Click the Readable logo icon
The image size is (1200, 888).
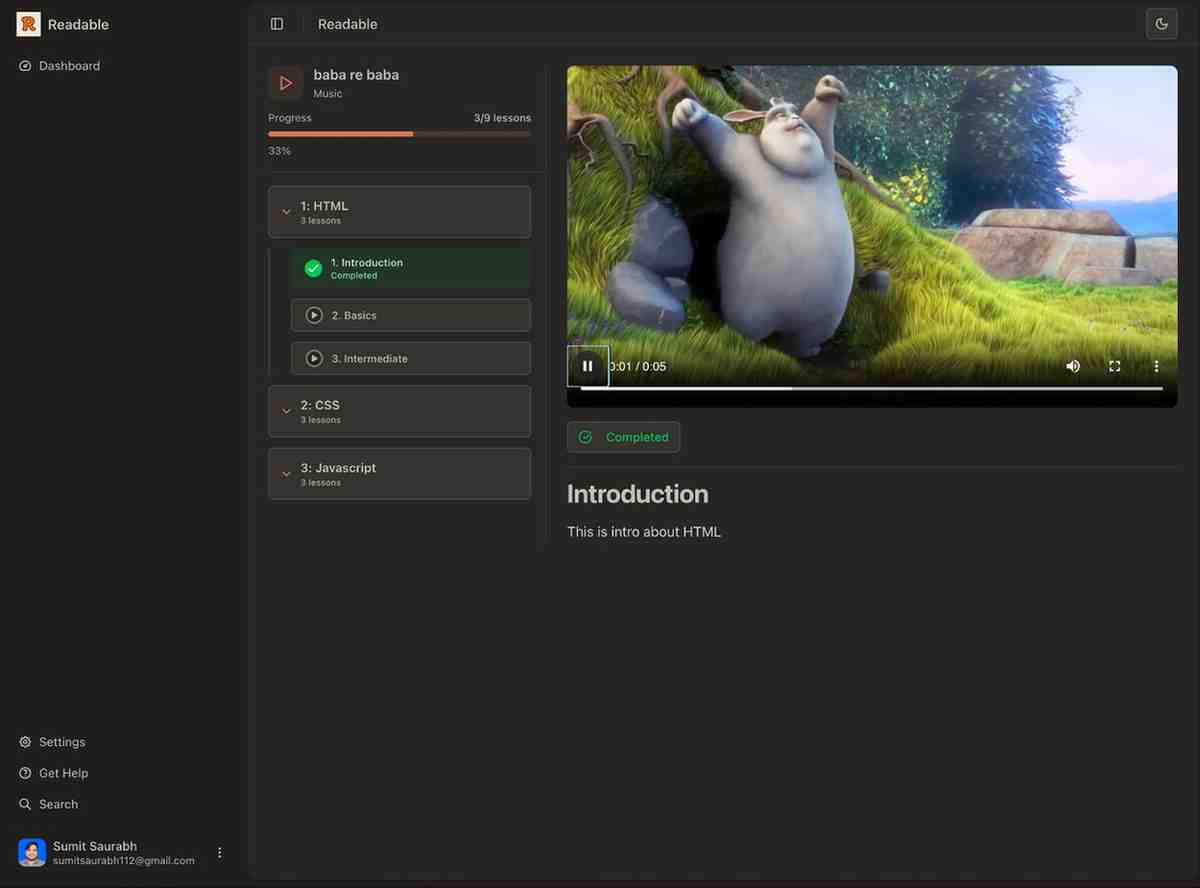[28, 24]
